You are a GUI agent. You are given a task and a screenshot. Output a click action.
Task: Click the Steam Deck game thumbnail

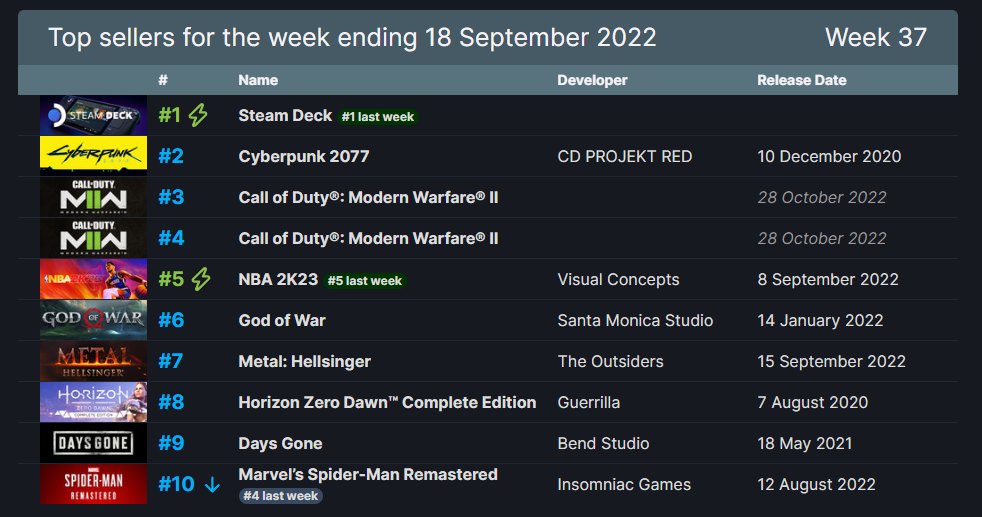point(93,115)
